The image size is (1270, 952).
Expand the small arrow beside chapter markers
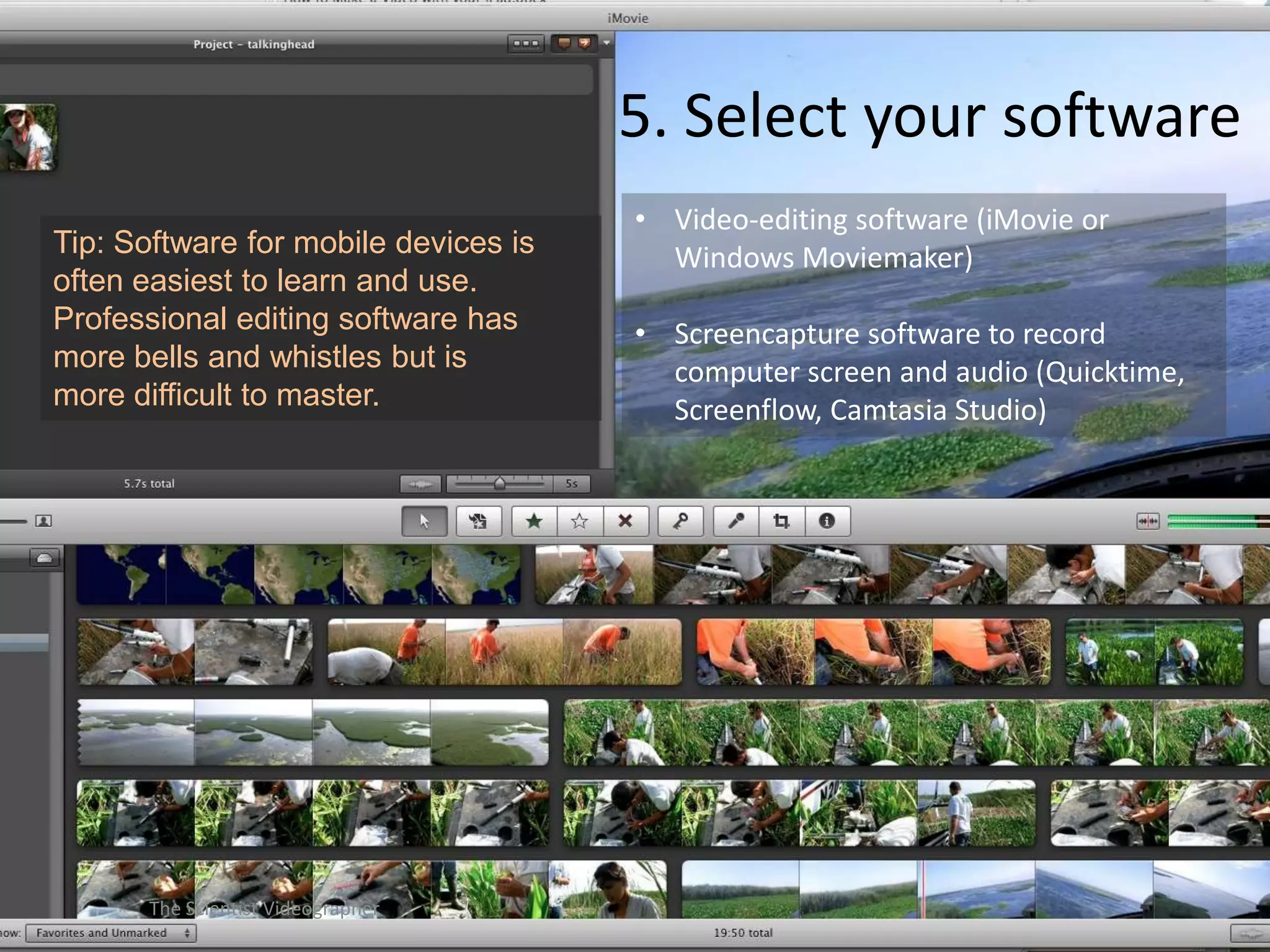pos(606,43)
